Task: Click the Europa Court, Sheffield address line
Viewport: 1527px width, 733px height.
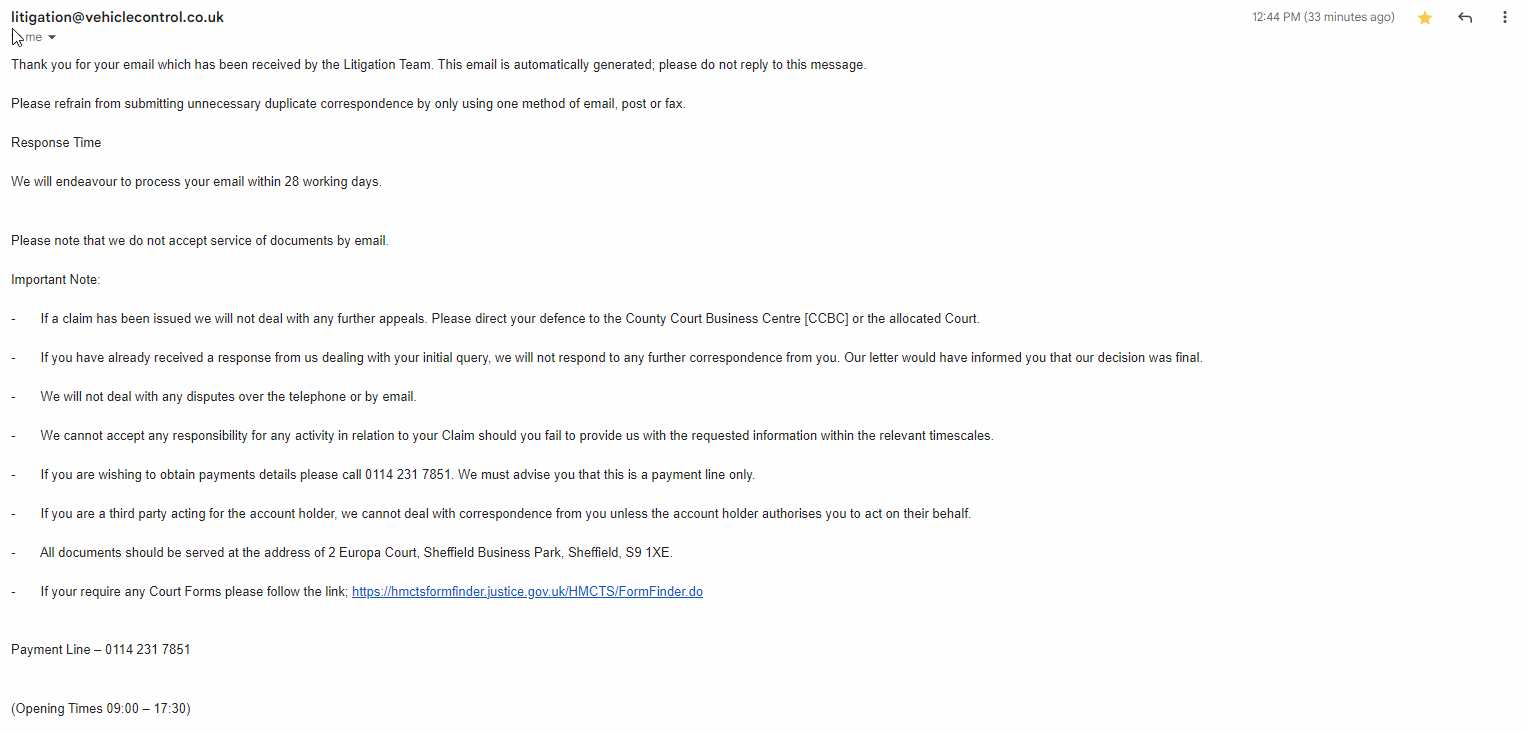Action: click(x=356, y=553)
